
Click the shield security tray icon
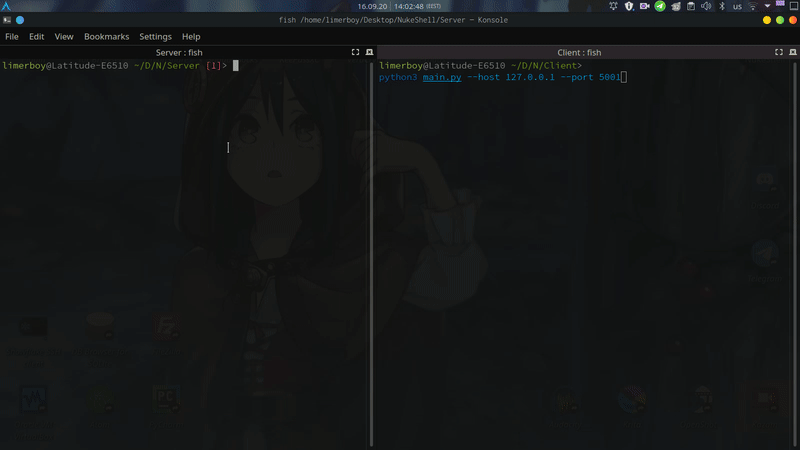629,6
